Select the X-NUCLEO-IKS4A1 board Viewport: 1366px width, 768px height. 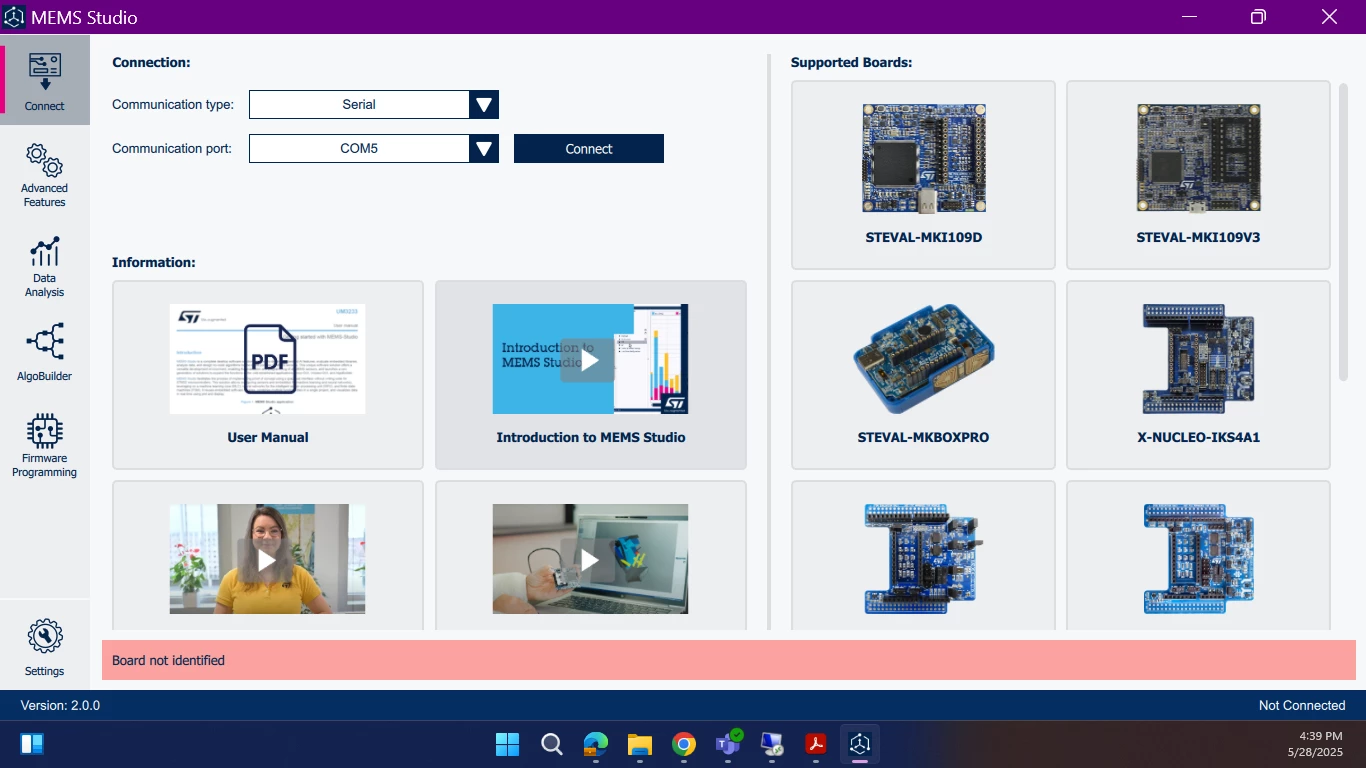[x=1198, y=375]
